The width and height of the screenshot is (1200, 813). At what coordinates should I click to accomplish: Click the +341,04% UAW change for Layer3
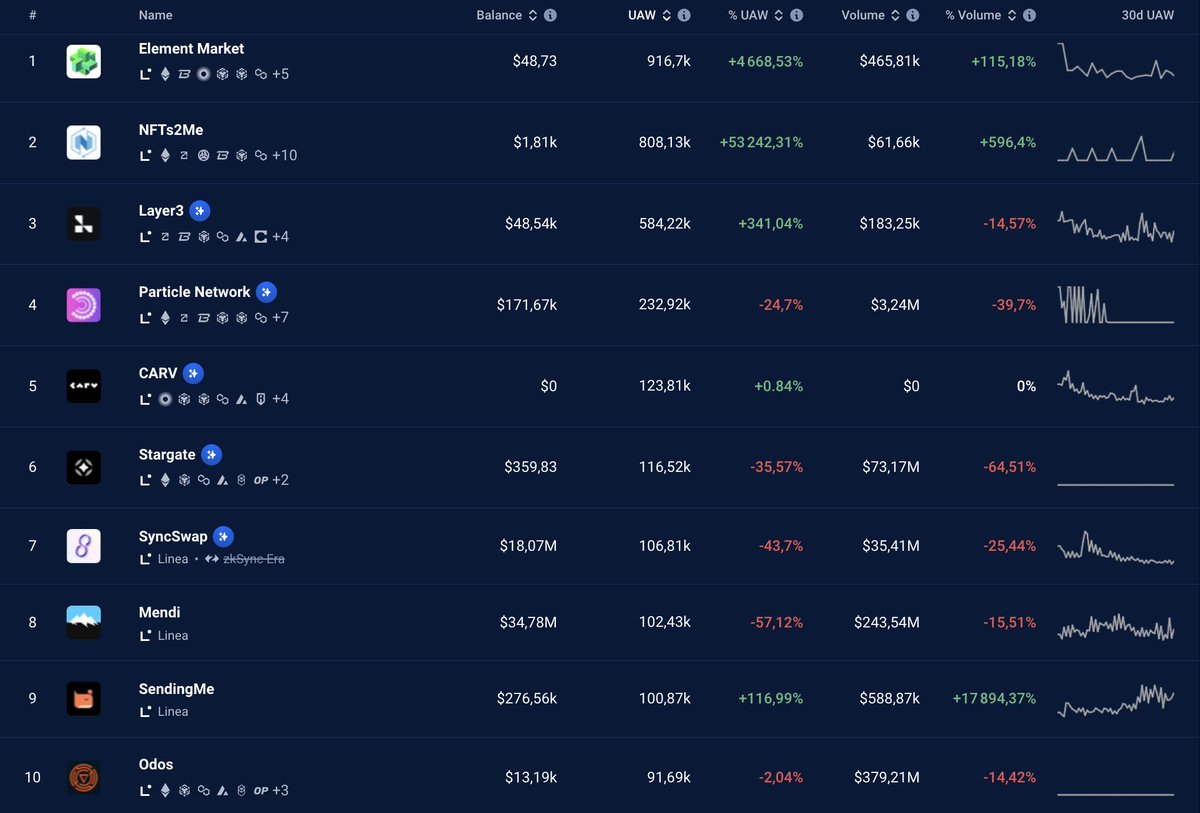tap(771, 224)
